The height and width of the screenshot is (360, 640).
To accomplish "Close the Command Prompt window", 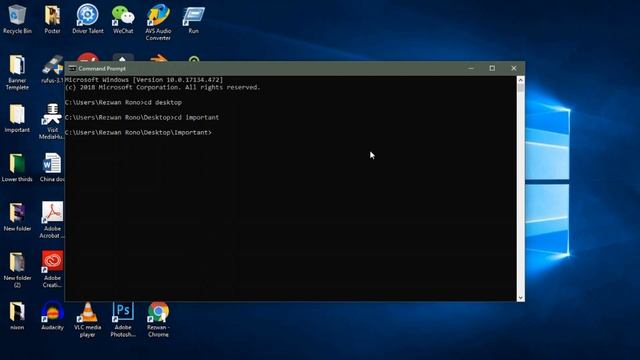I will 514,68.
